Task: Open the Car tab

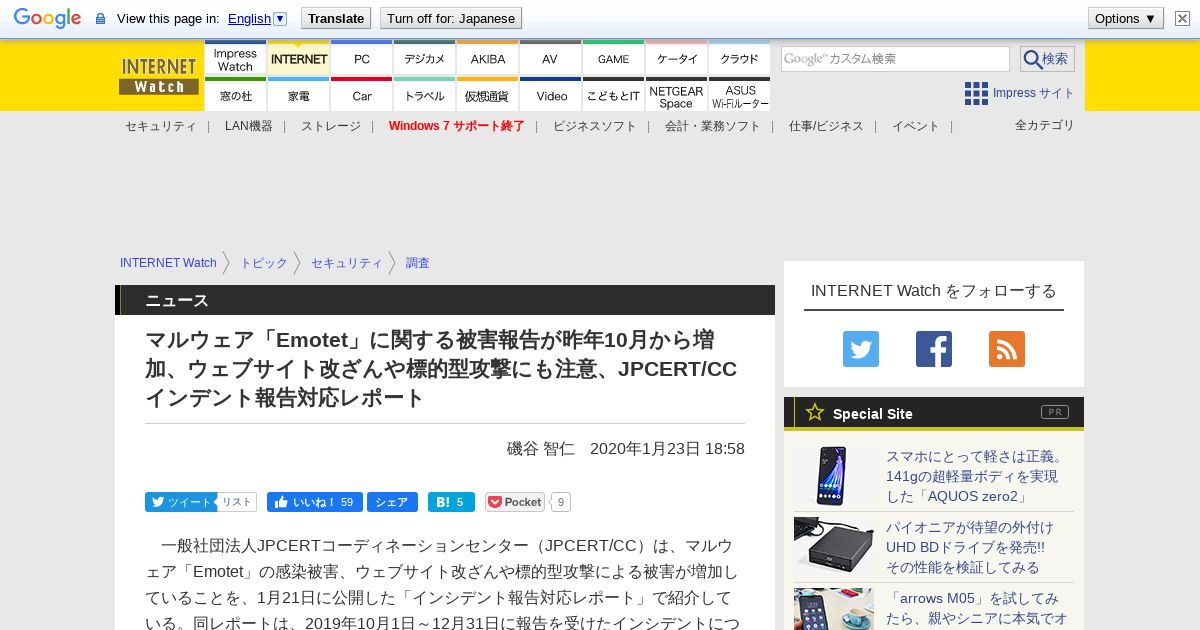Action: [x=362, y=95]
